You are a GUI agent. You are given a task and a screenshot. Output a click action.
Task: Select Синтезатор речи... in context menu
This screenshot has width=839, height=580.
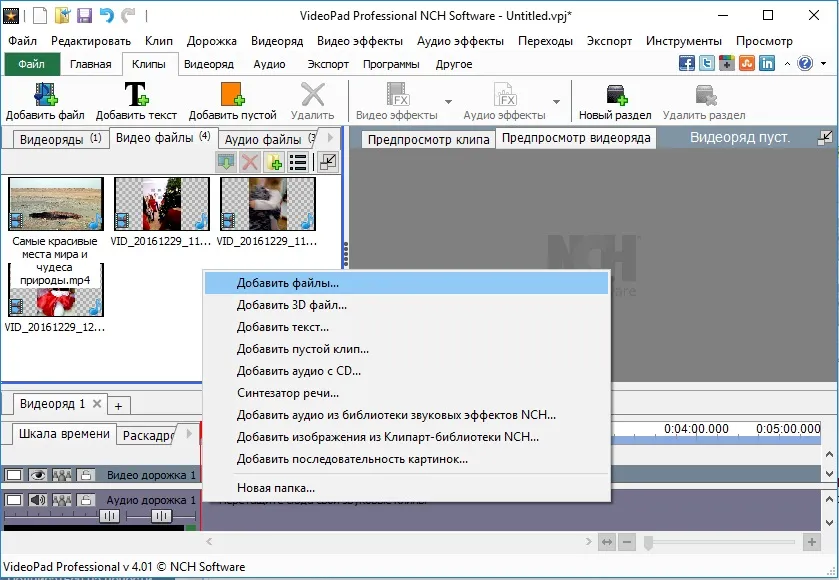click(x=407, y=393)
